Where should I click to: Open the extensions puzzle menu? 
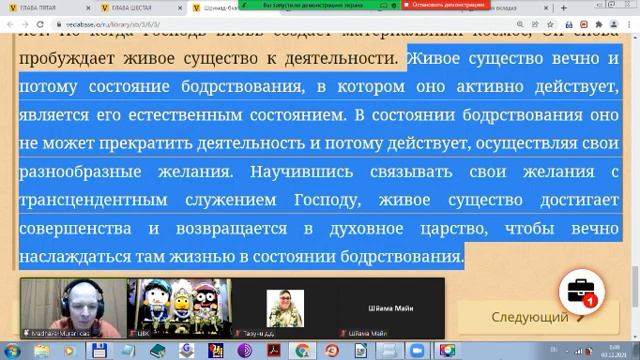click(599, 24)
